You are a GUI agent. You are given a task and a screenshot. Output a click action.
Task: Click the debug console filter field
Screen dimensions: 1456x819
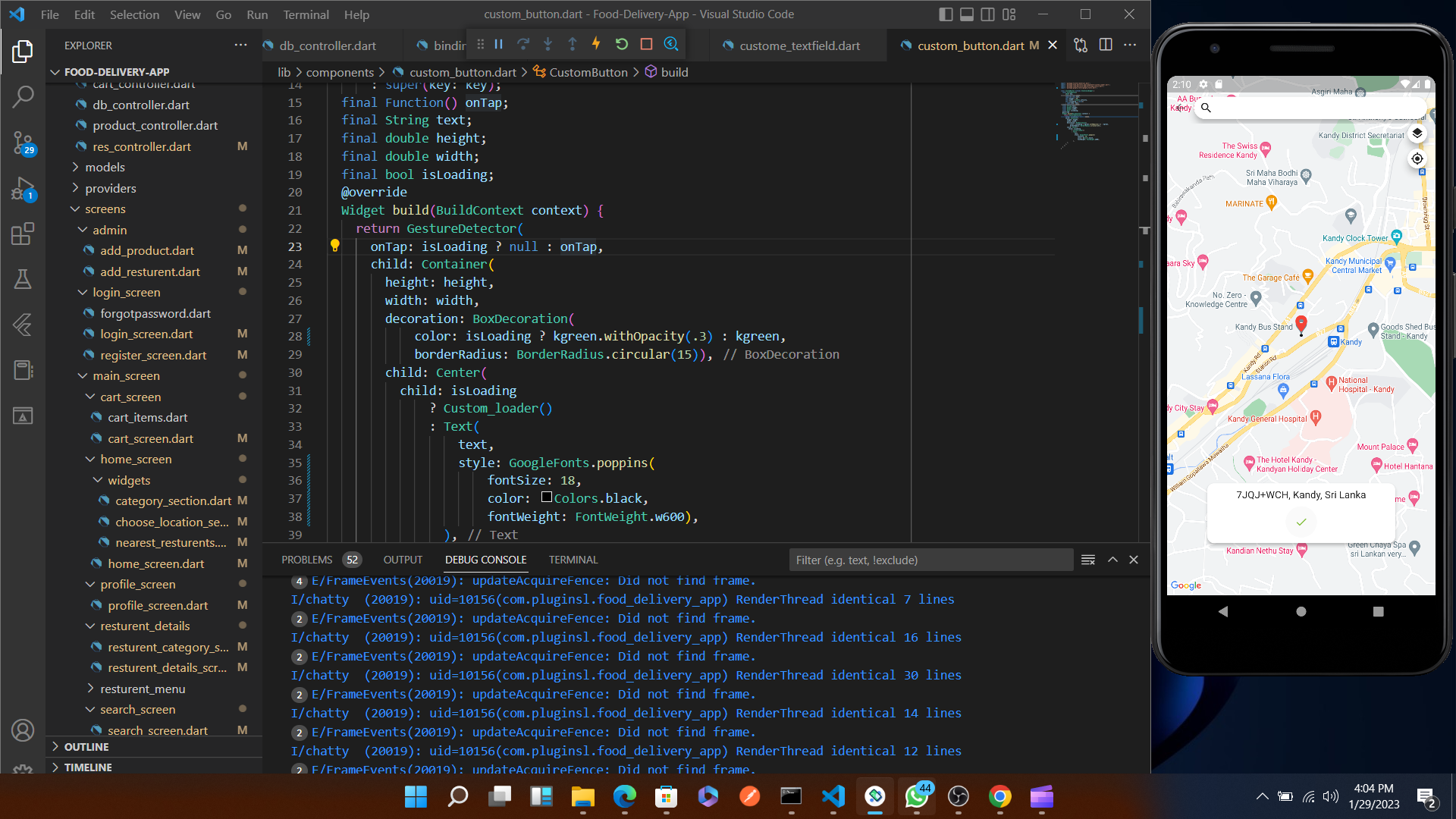[x=931, y=560]
